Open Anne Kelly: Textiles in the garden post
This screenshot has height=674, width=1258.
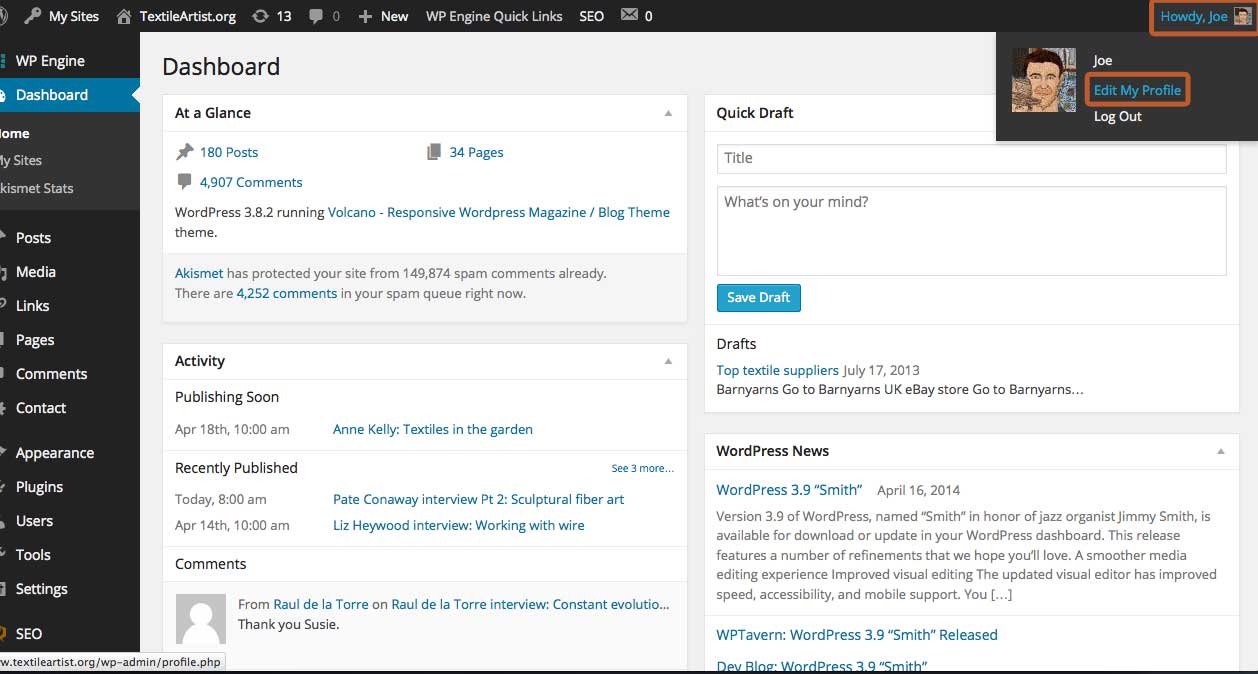pos(433,429)
